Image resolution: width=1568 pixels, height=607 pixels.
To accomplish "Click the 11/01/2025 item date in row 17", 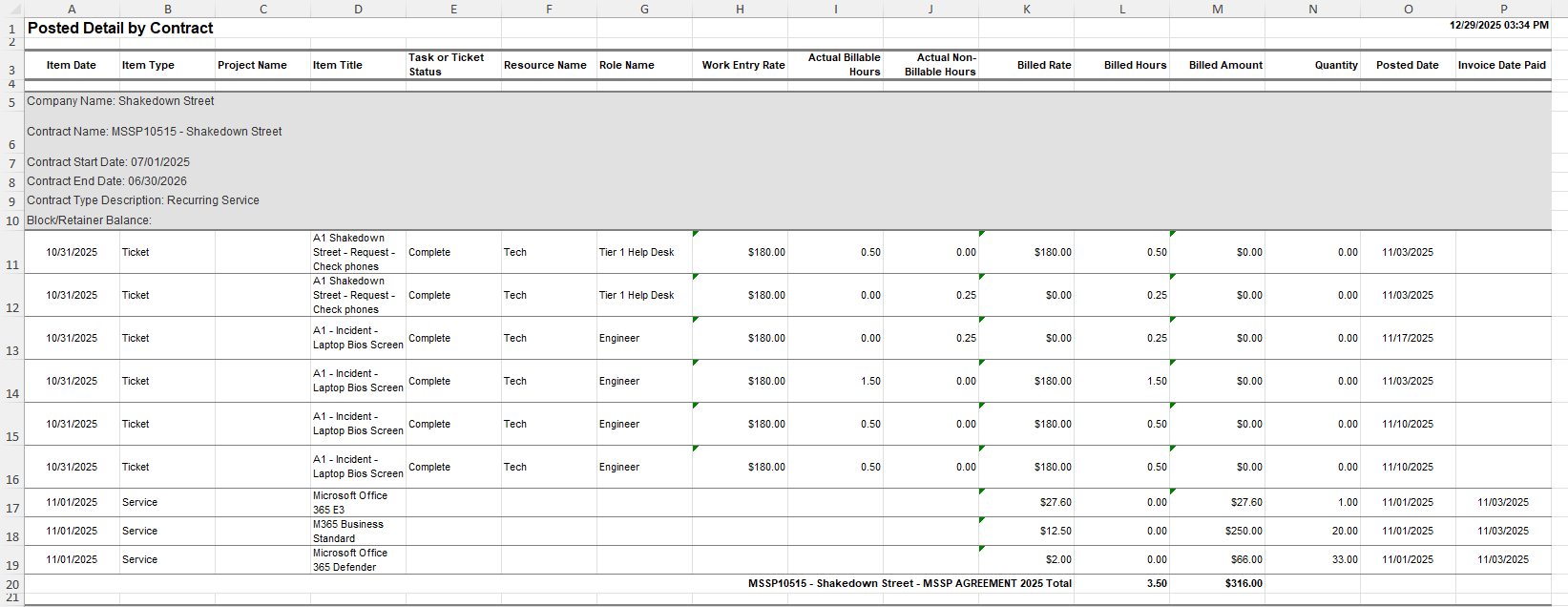I will click(x=72, y=502).
